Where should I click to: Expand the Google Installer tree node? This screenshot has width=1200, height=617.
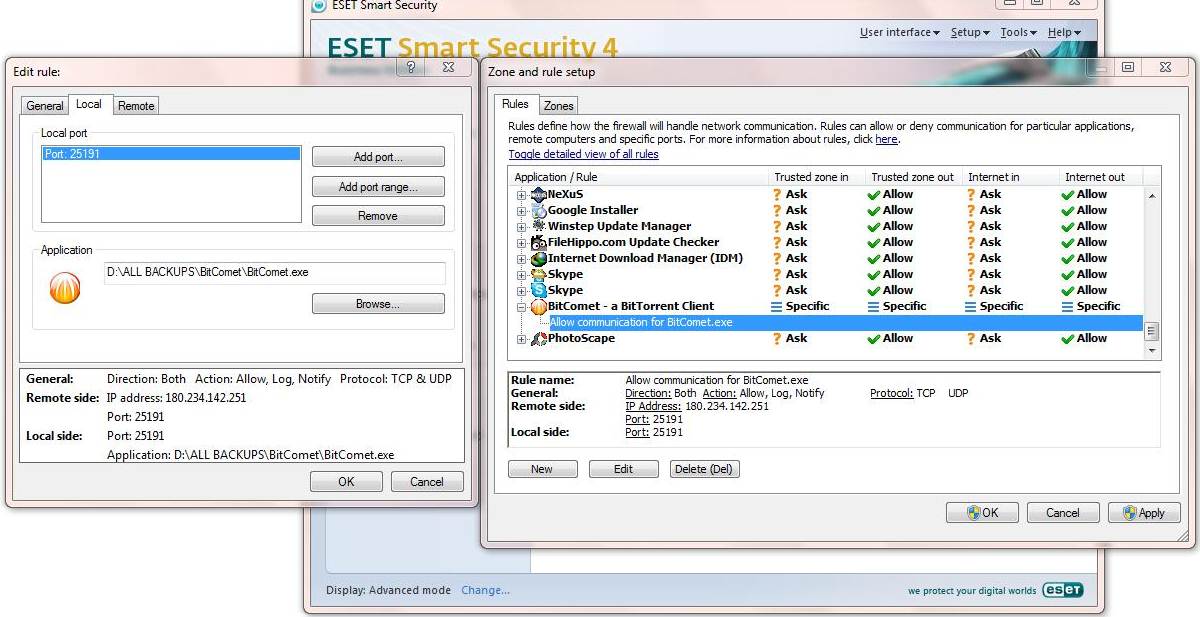click(521, 211)
